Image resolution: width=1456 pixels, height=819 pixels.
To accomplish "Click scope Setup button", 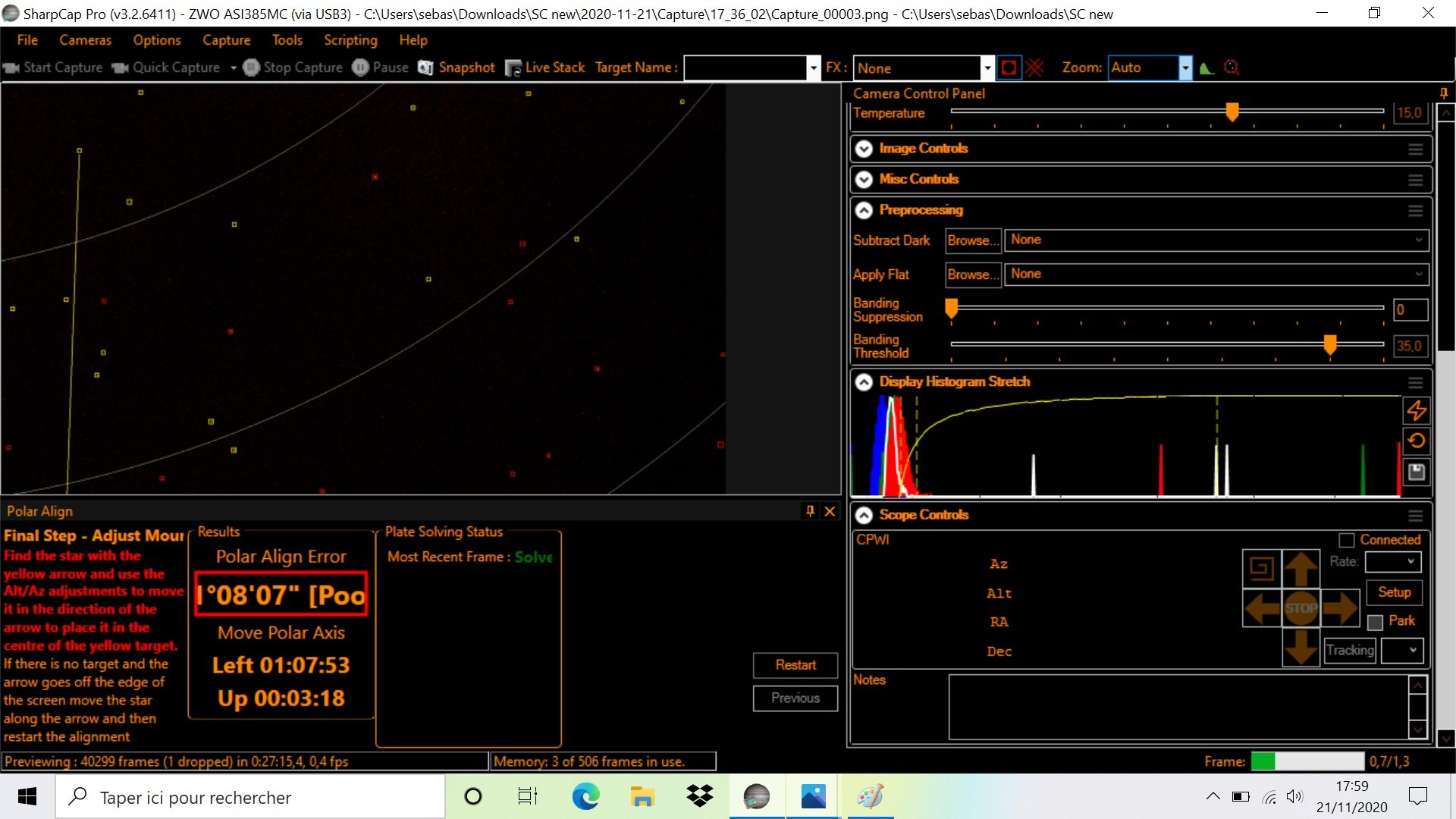I will pos(1395,592).
